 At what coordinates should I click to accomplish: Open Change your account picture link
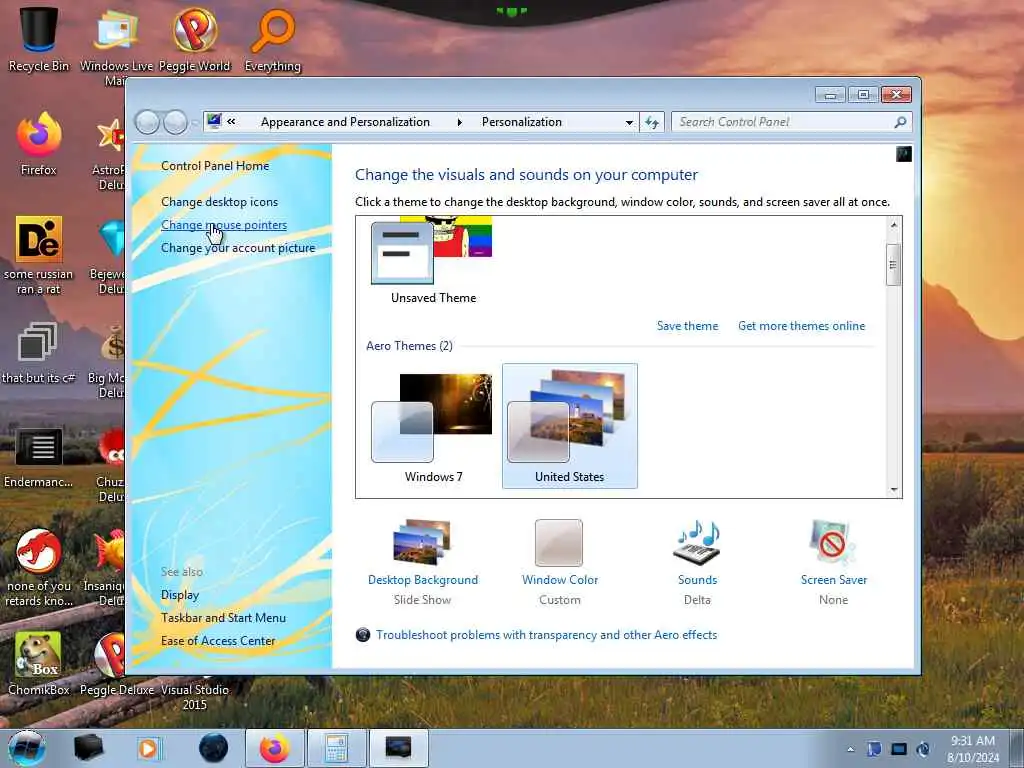(238, 248)
